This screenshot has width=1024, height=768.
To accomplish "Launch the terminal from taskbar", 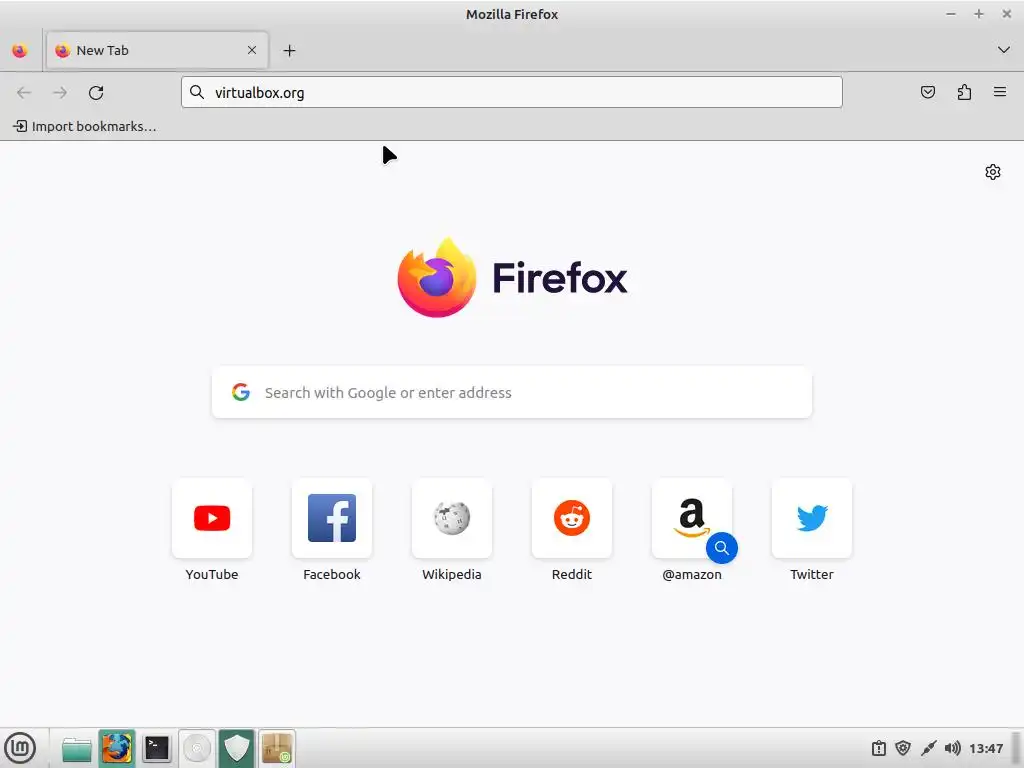I will [157, 748].
